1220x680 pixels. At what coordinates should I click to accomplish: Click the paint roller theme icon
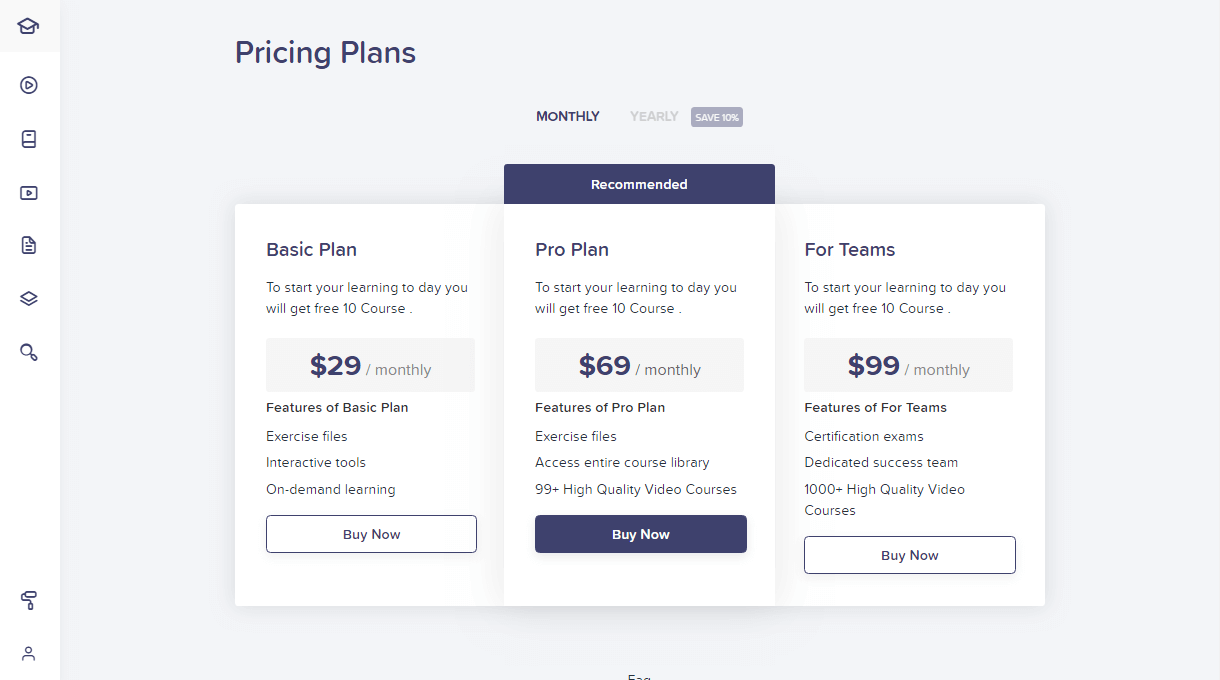[29, 600]
